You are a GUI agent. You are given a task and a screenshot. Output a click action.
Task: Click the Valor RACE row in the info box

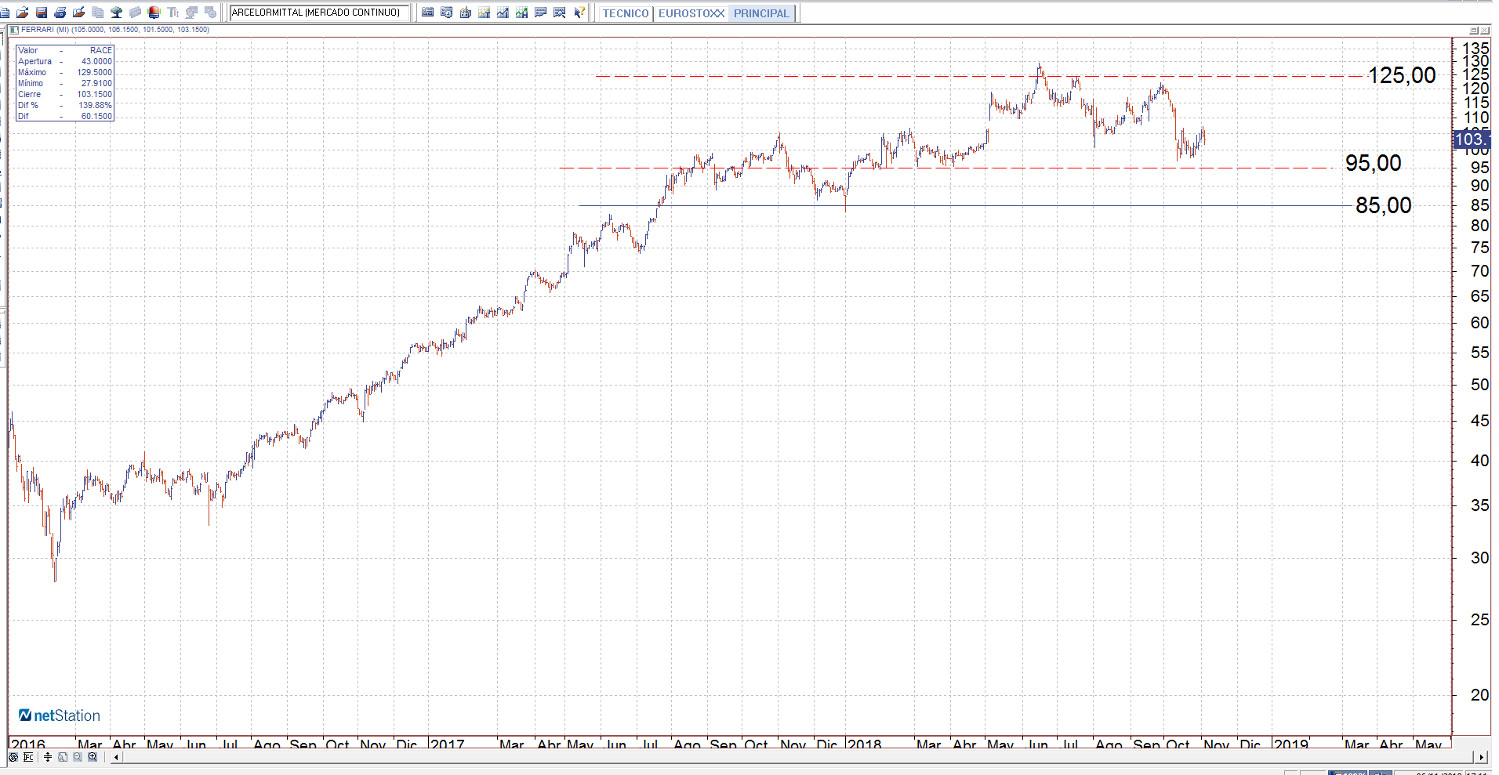point(65,50)
